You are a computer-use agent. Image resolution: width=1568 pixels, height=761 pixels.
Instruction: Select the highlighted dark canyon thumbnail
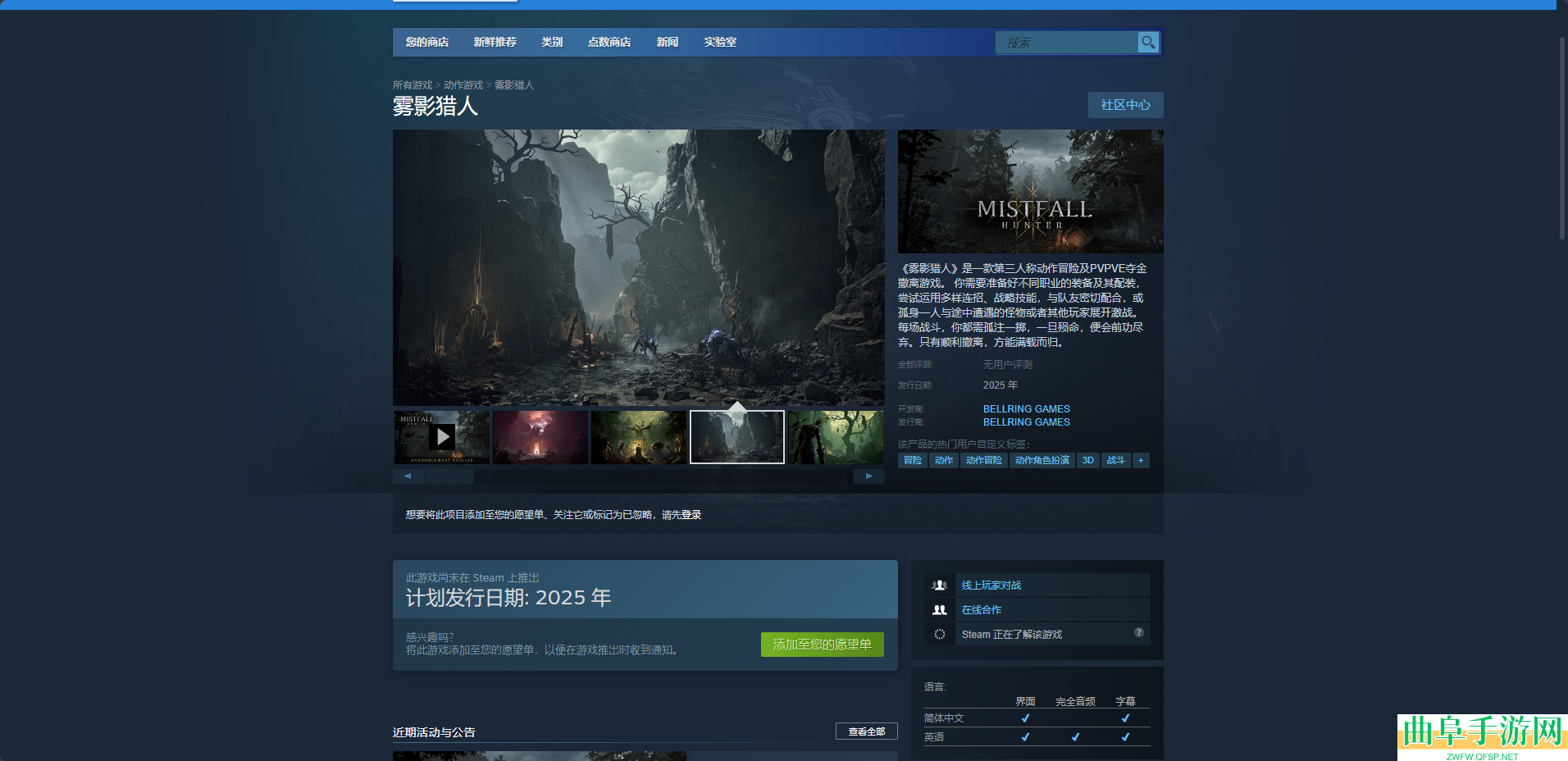(x=737, y=437)
